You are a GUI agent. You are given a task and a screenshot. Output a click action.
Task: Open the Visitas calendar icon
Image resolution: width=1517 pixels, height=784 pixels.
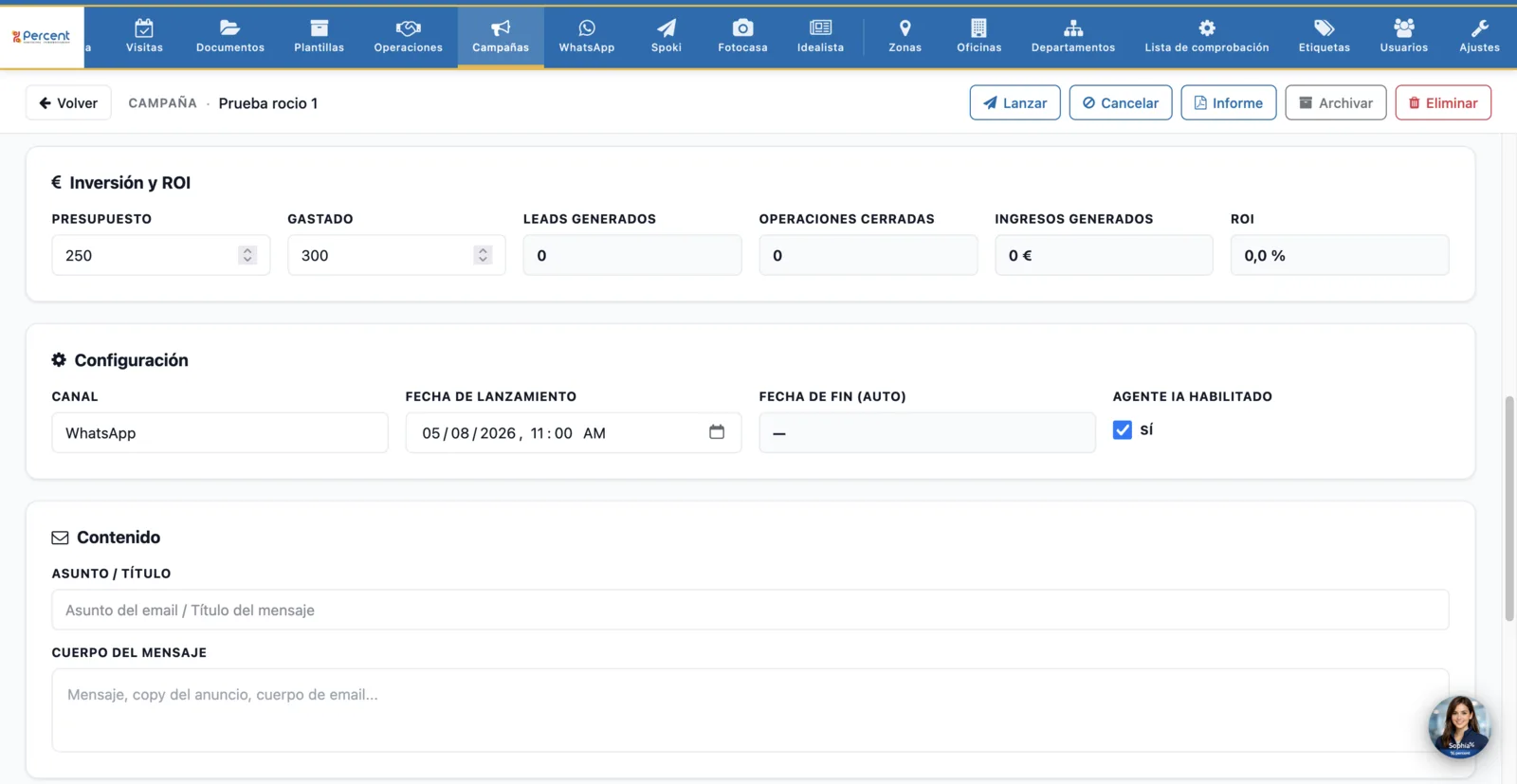[144, 28]
